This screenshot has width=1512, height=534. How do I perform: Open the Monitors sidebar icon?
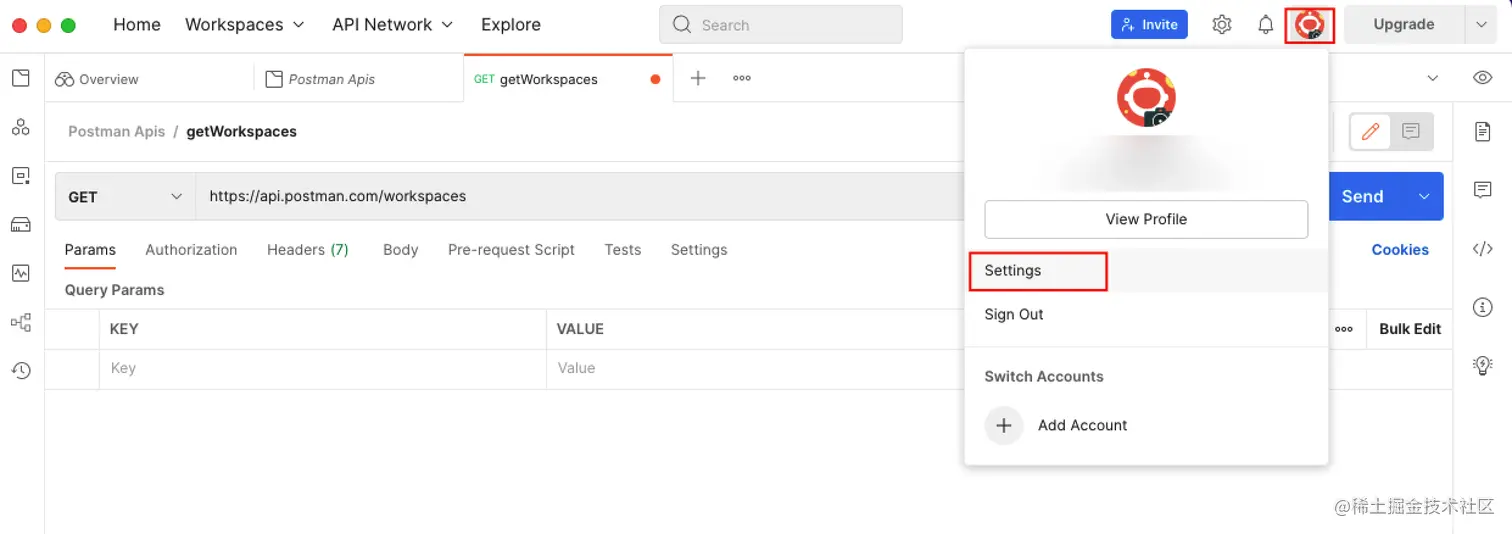coord(21,272)
